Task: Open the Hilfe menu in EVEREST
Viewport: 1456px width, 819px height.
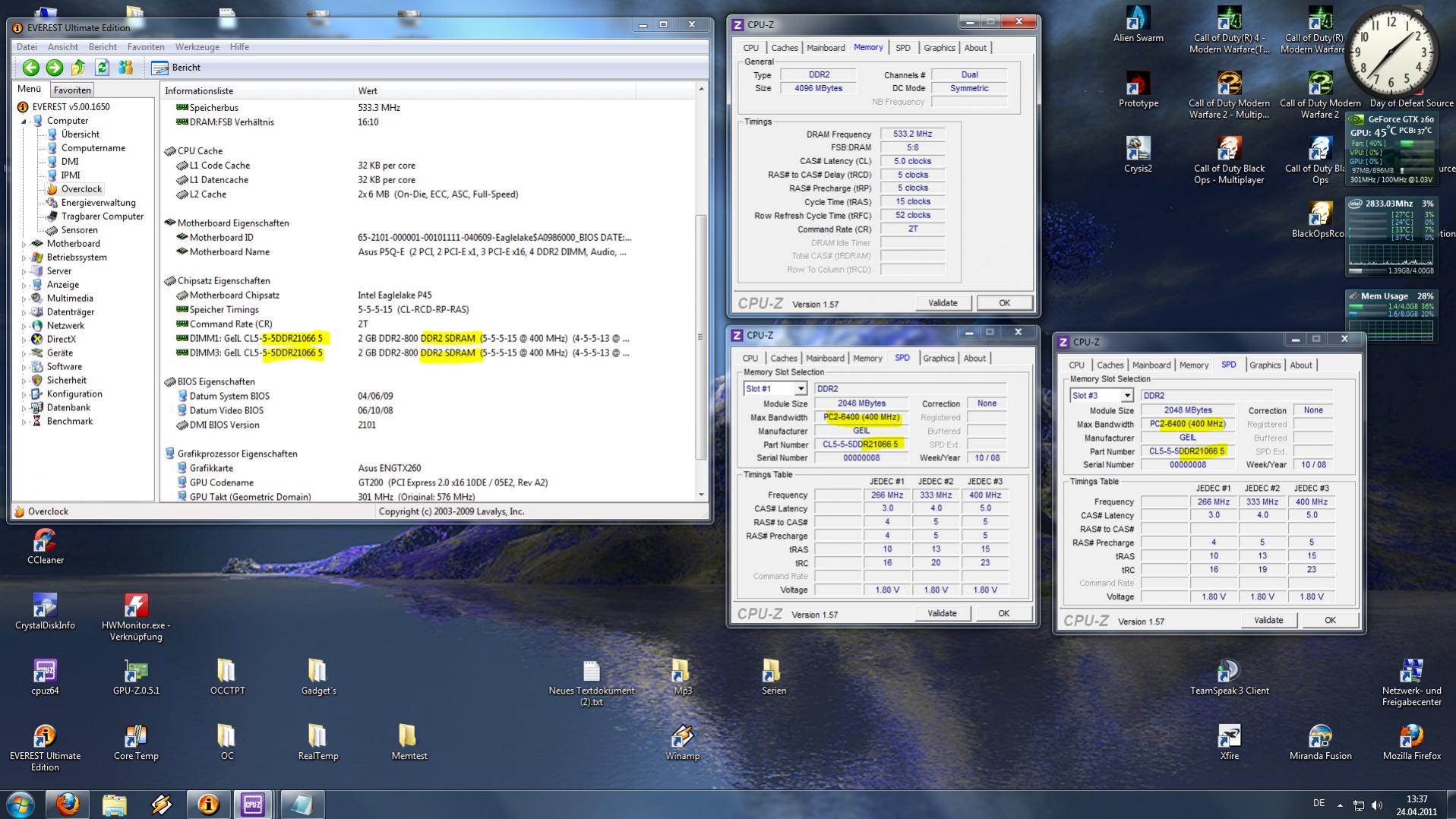Action: [x=239, y=47]
